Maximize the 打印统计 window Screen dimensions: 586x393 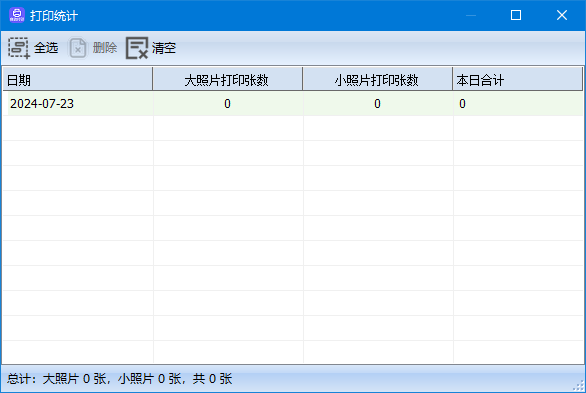point(516,15)
